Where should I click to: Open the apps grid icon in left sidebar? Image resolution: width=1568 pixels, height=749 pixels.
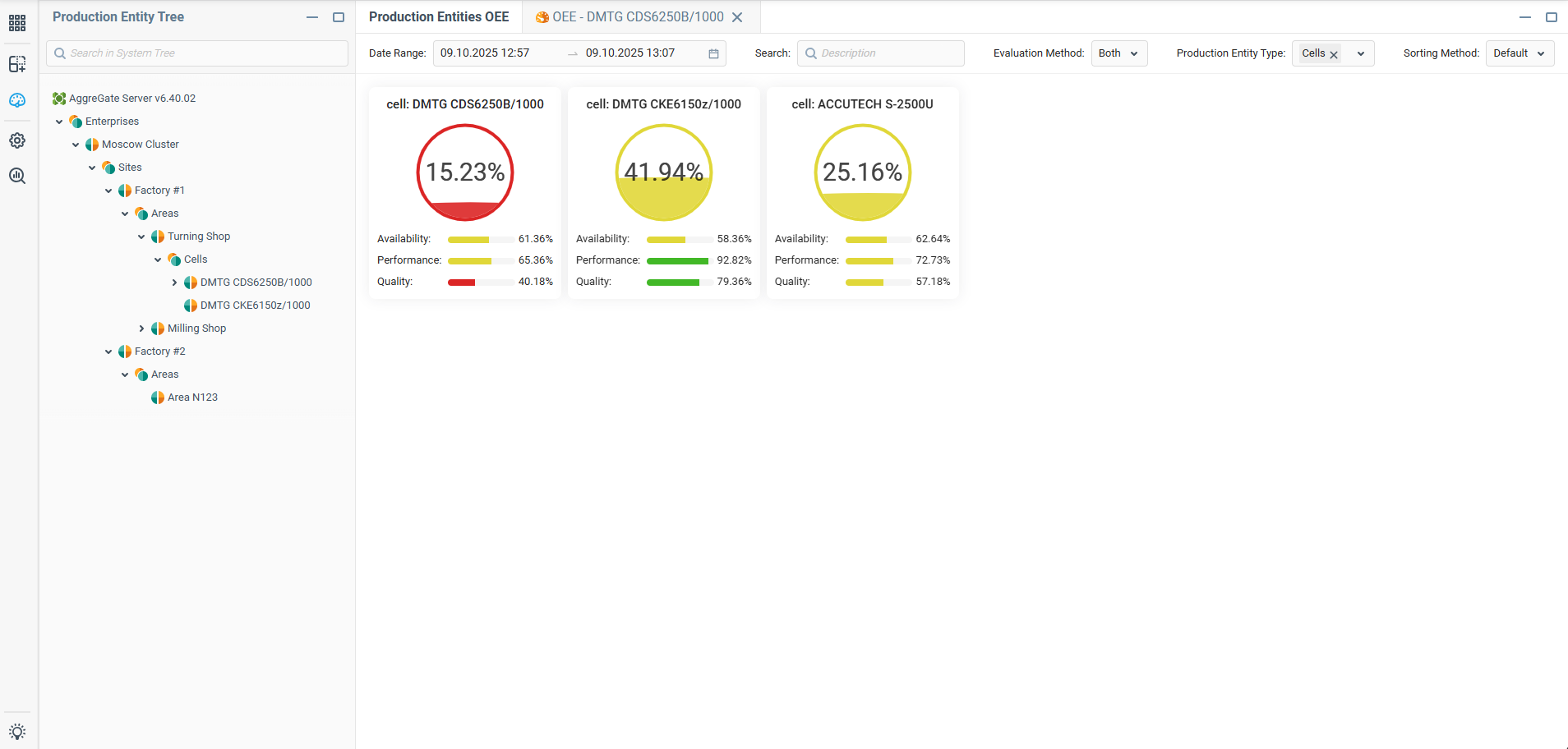[x=17, y=23]
